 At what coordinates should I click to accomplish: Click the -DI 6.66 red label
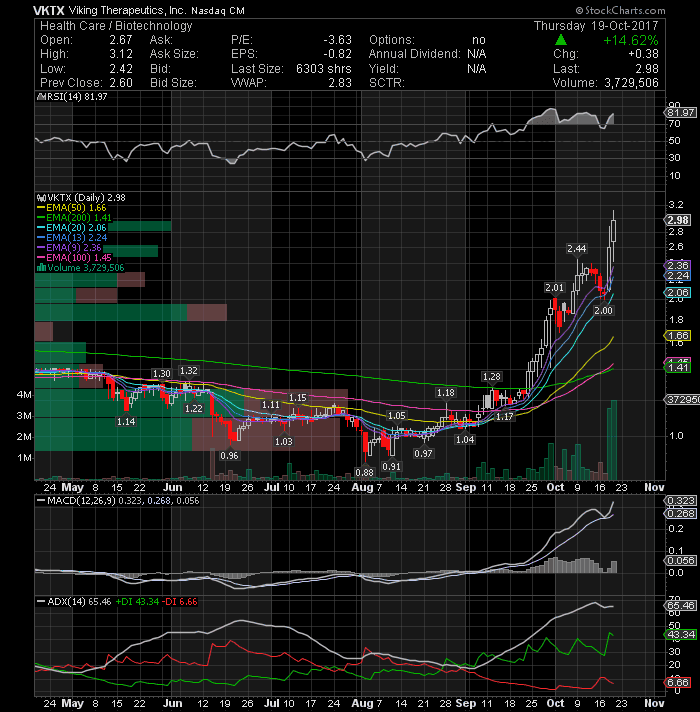pyautogui.click(x=180, y=602)
